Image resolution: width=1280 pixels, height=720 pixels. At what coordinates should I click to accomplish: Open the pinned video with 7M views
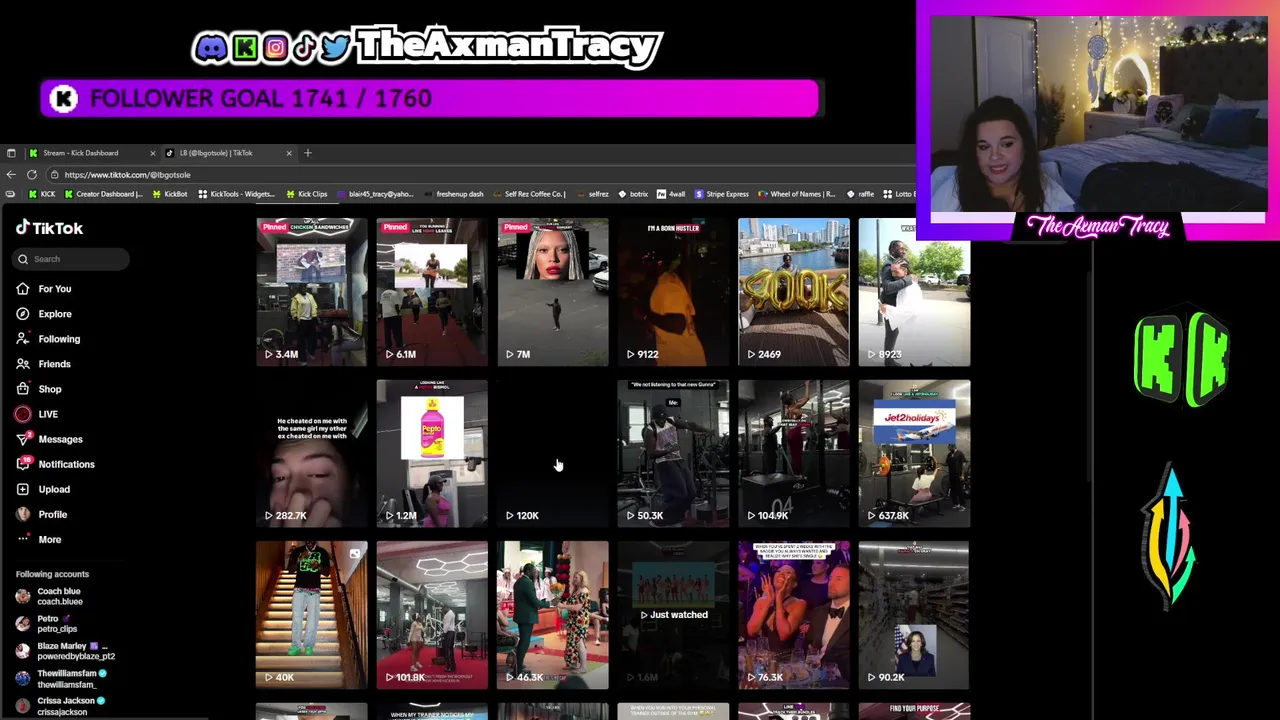(553, 292)
